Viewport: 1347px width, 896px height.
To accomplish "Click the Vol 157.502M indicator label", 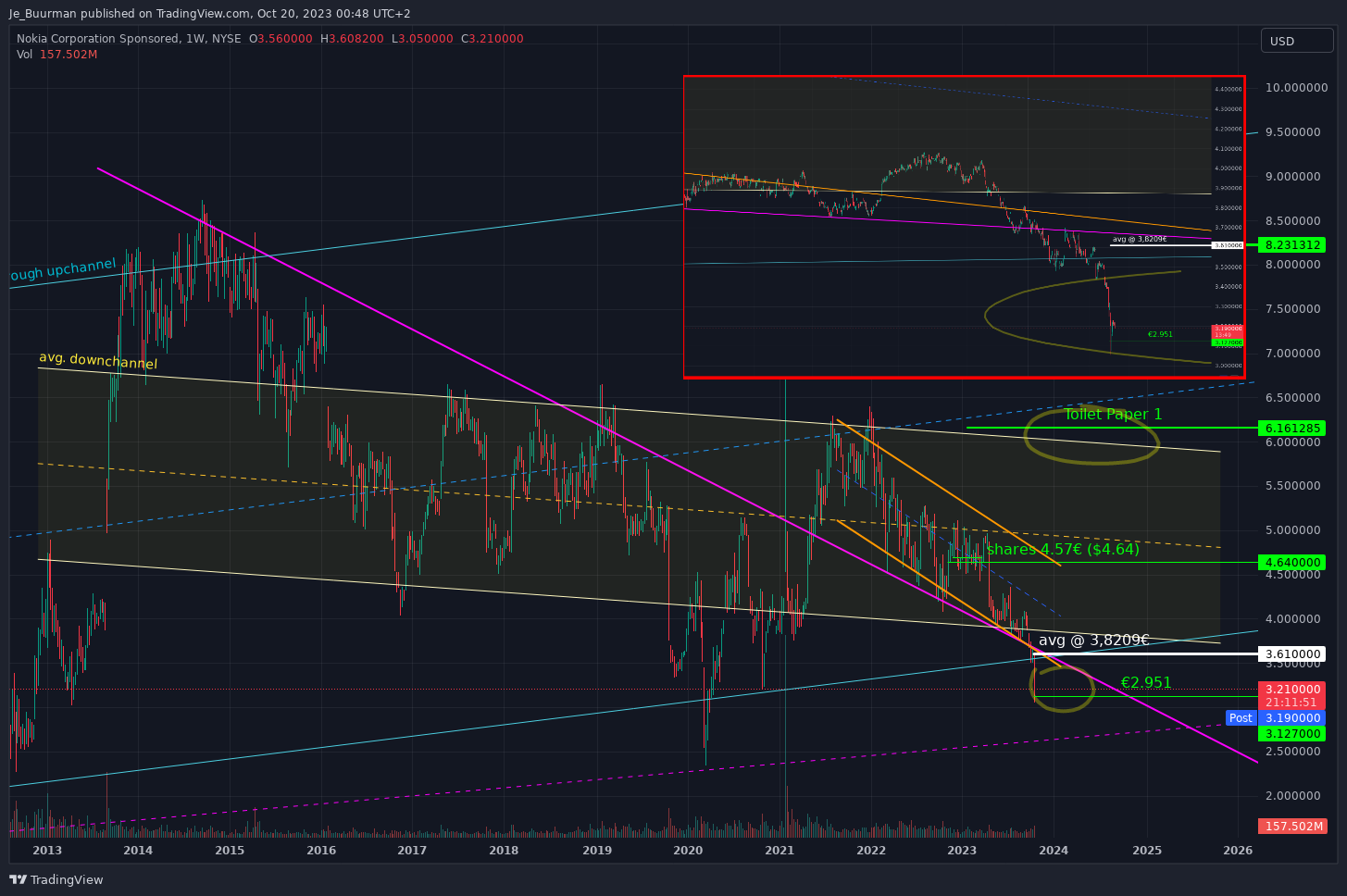I will coord(56,55).
